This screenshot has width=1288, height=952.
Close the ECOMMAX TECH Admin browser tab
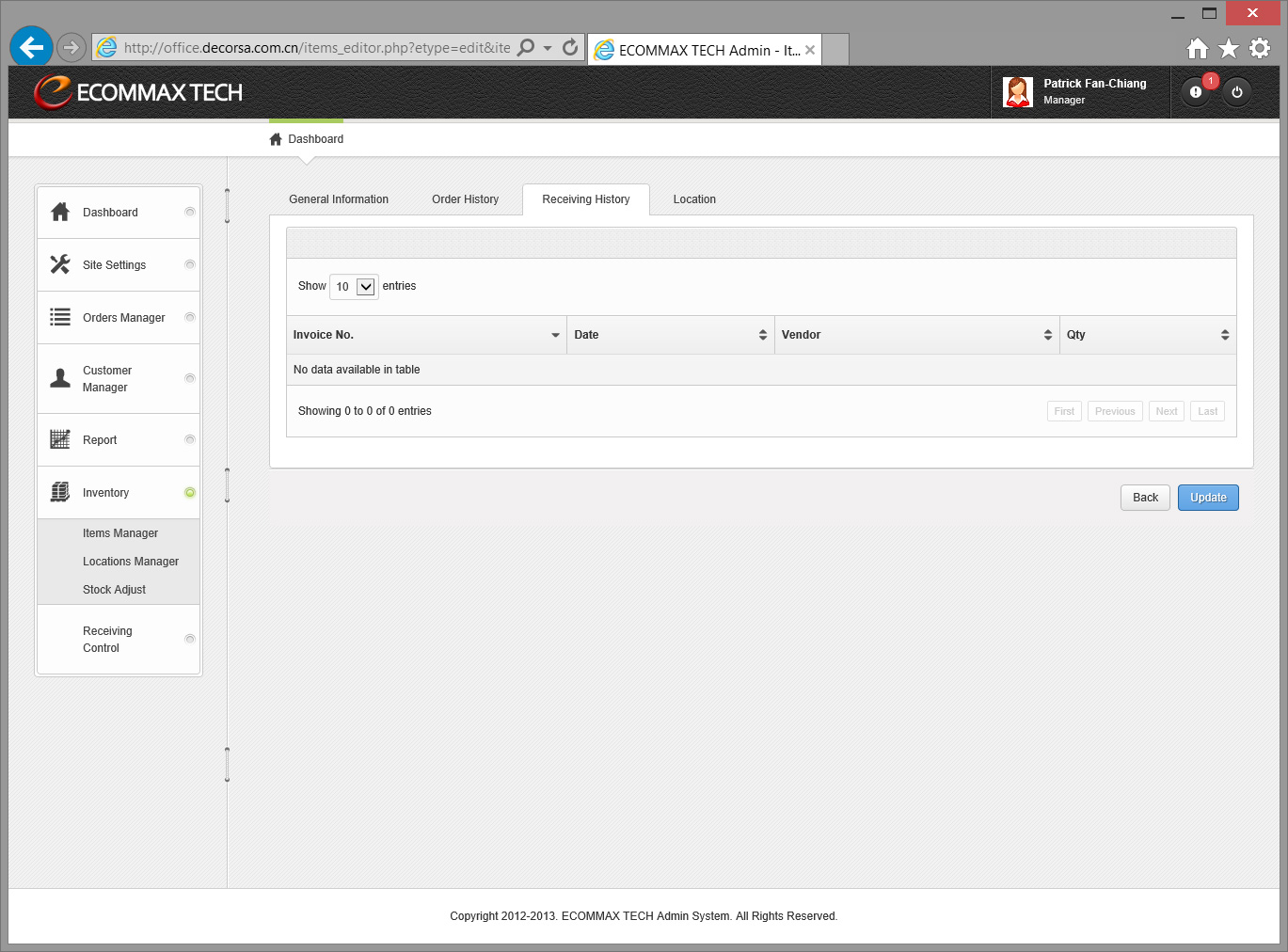coord(810,50)
